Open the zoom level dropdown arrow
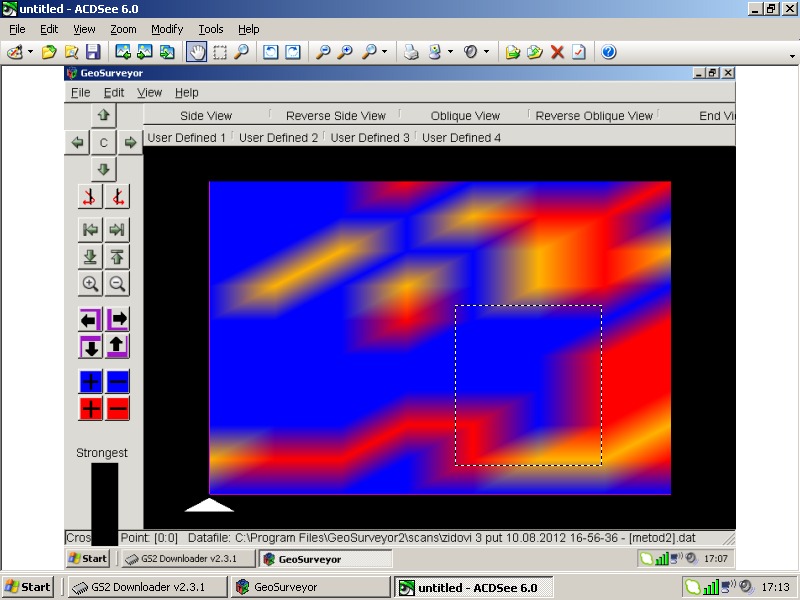This screenshot has width=800, height=600. 386,52
